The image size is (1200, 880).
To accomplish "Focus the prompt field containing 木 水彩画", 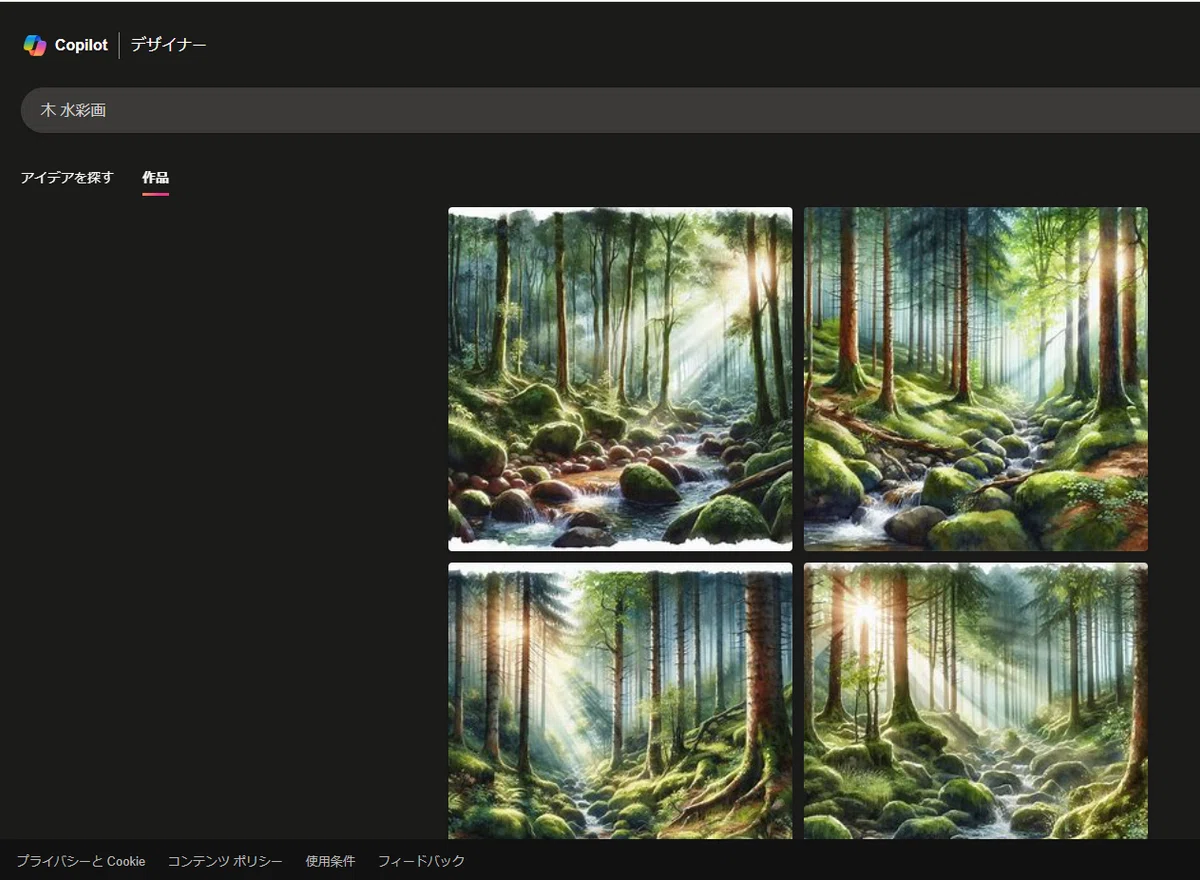I will pyautogui.click(x=610, y=110).
